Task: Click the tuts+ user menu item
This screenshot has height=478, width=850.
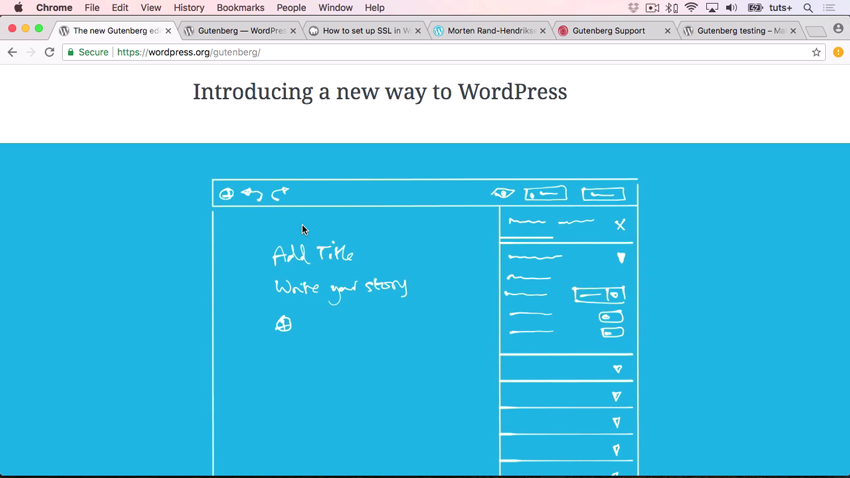Action: coord(781,8)
